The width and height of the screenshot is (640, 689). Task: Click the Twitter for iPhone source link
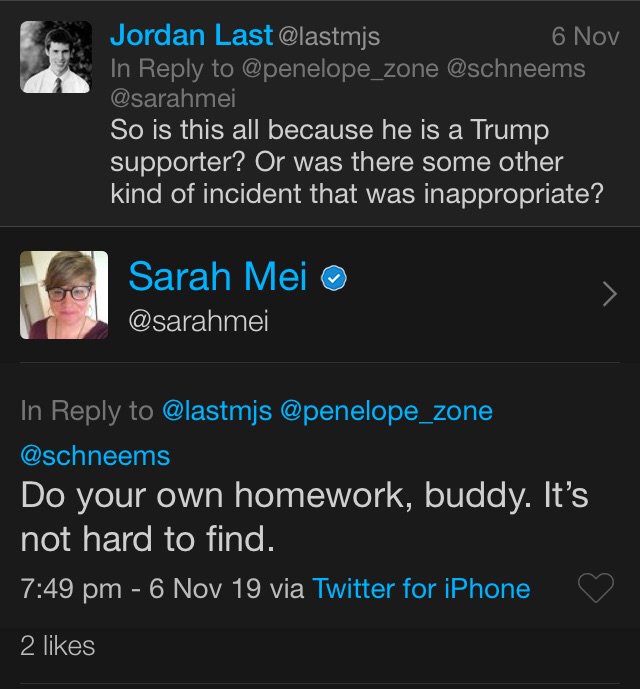(x=421, y=588)
